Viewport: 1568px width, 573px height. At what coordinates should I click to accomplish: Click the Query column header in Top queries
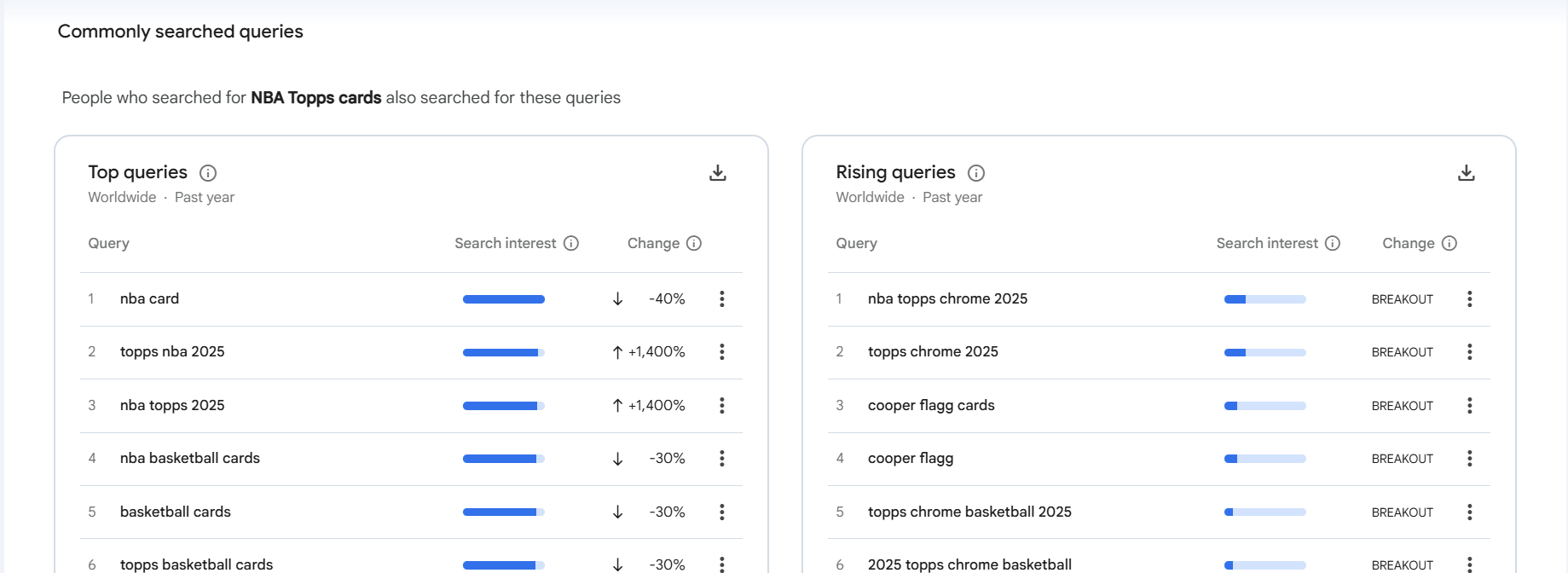pos(109,243)
